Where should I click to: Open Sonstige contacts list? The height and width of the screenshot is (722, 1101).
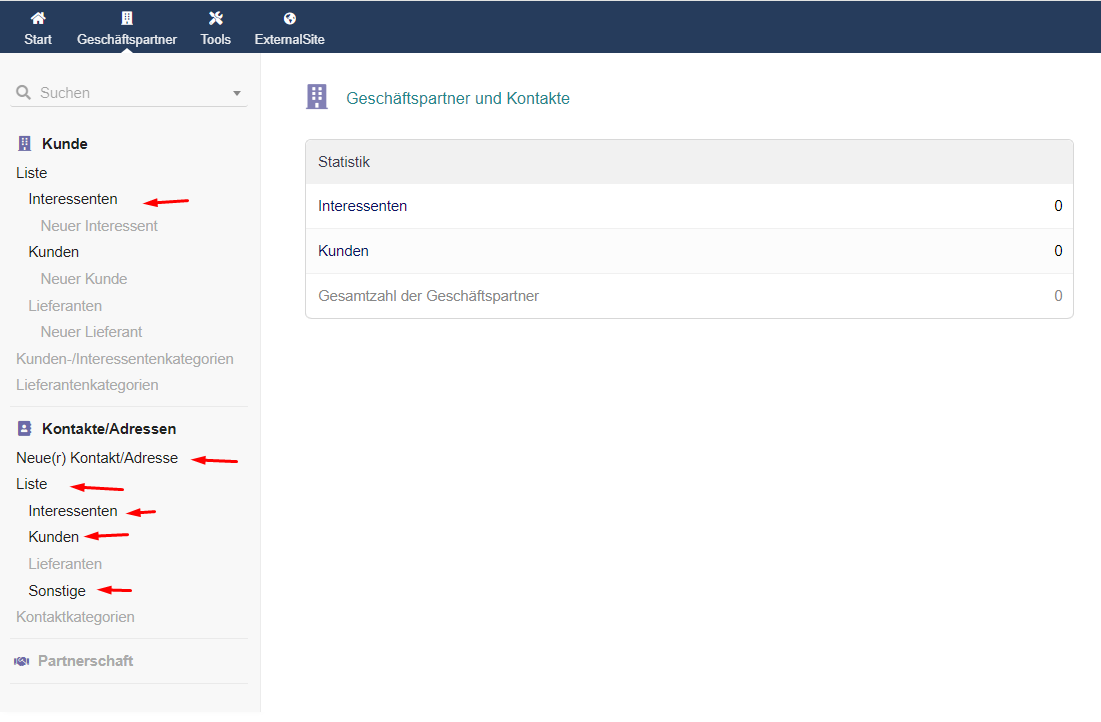57,591
